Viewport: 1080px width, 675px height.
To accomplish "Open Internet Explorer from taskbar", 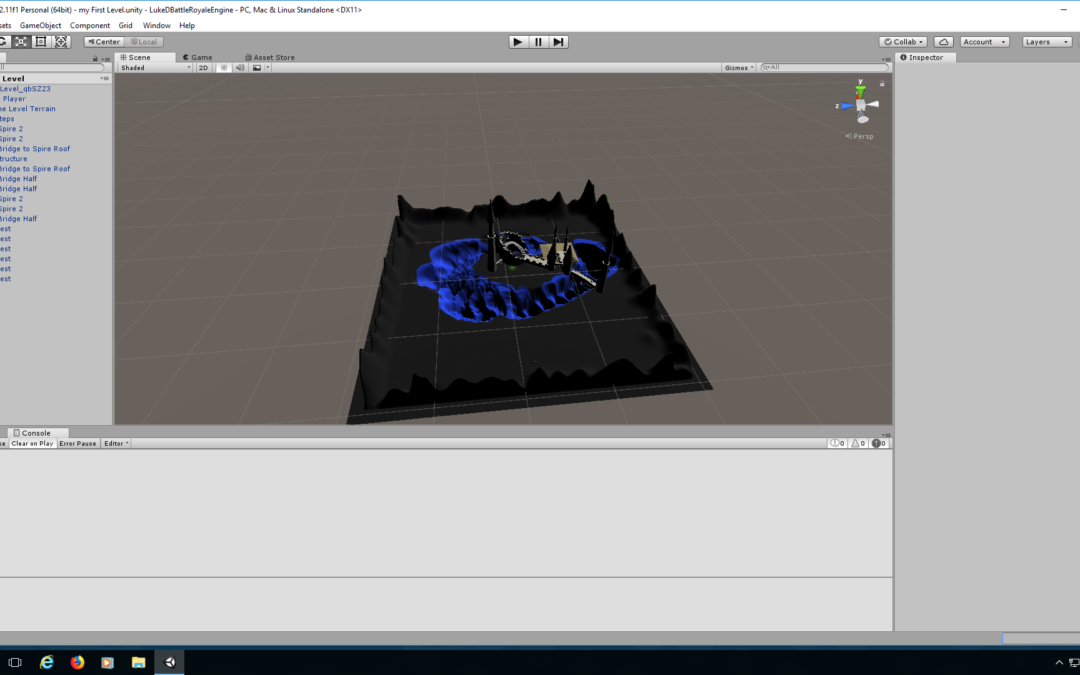I will [47, 663].
